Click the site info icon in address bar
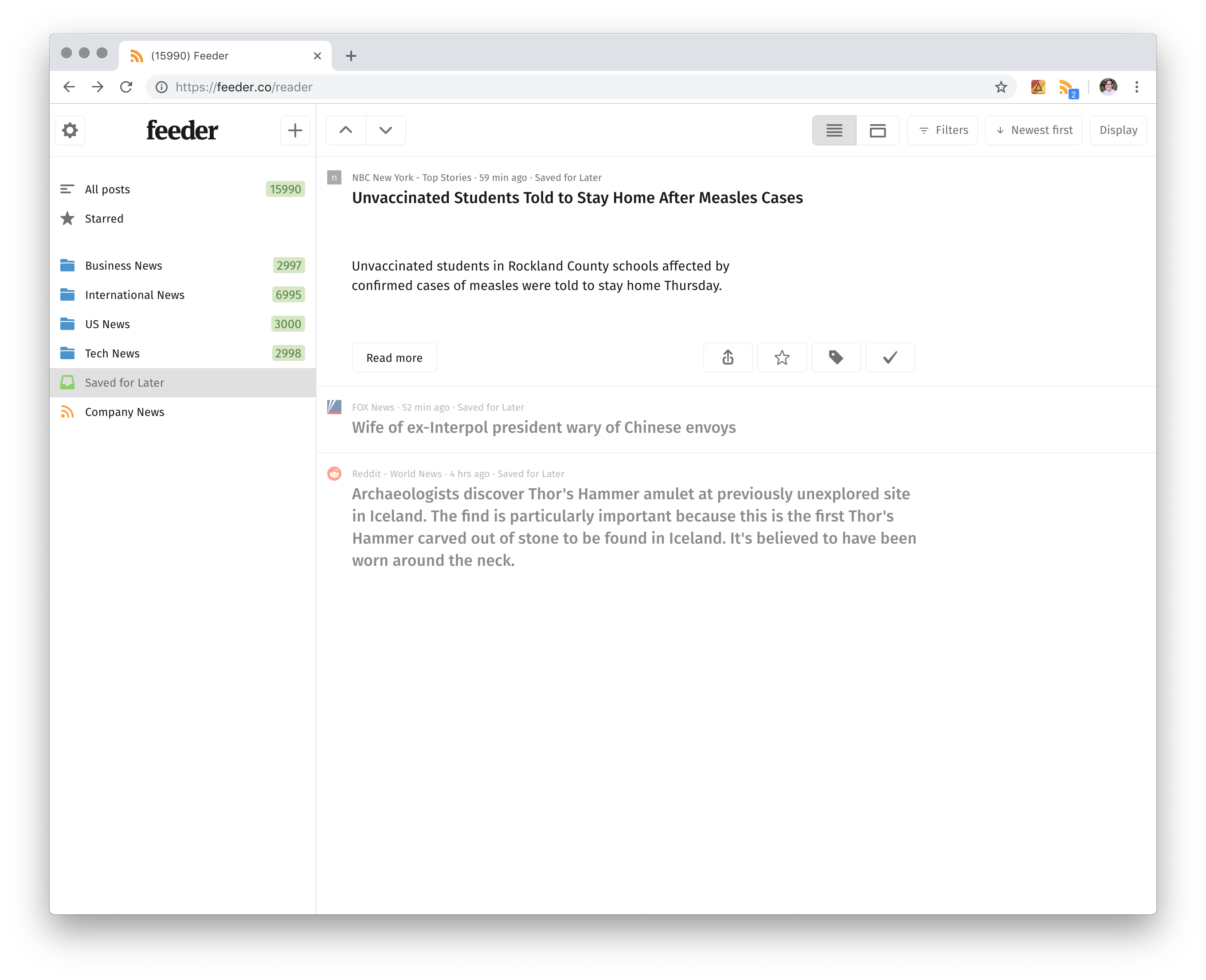This screenshot has width=1206, height=980. [161, 87]
